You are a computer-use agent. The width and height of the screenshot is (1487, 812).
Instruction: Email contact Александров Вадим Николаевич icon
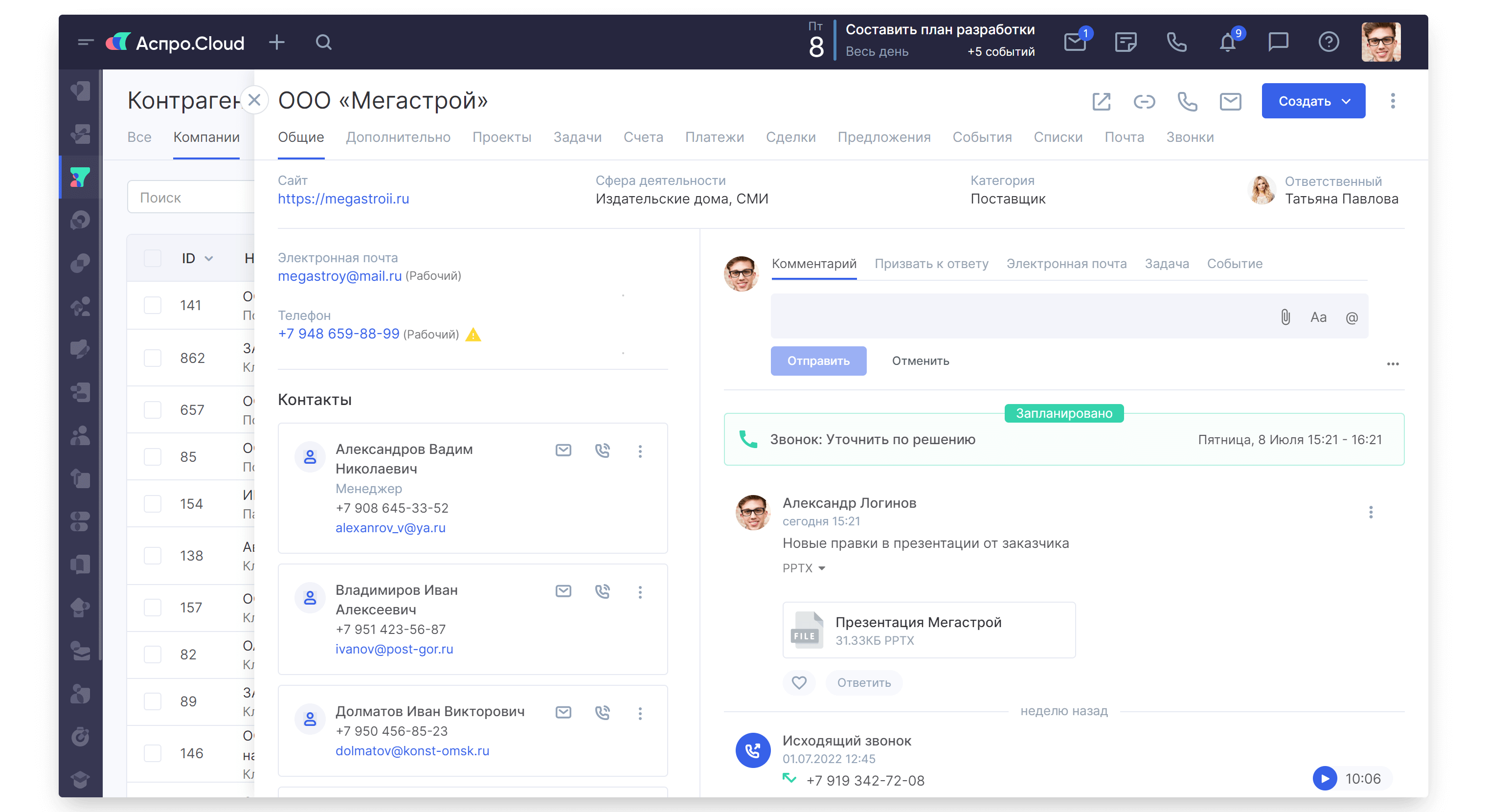pyautogui.click(x=563, y=451)
